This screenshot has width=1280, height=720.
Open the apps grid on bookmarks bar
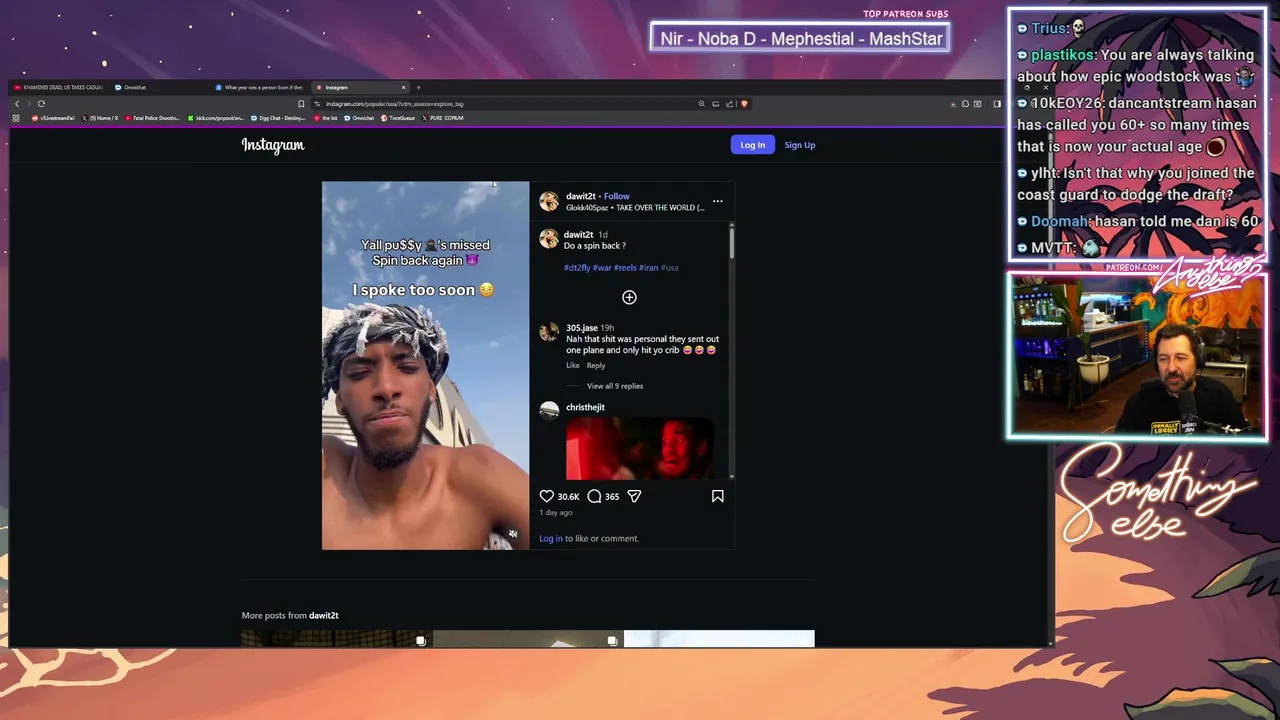tap(16, 118)
